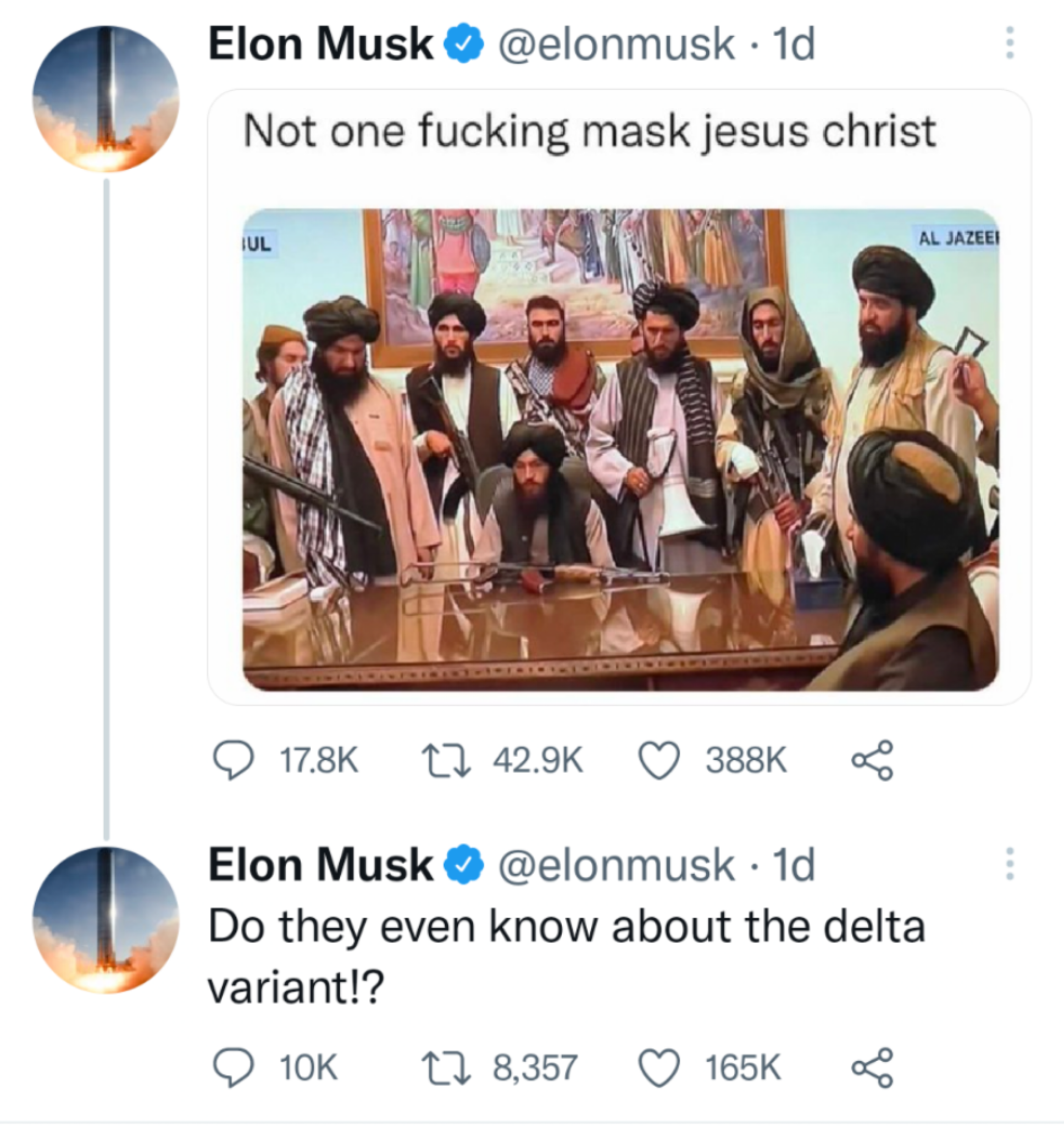Share the first tweet
1064x1126 pixels.
[x=873, y=760]
